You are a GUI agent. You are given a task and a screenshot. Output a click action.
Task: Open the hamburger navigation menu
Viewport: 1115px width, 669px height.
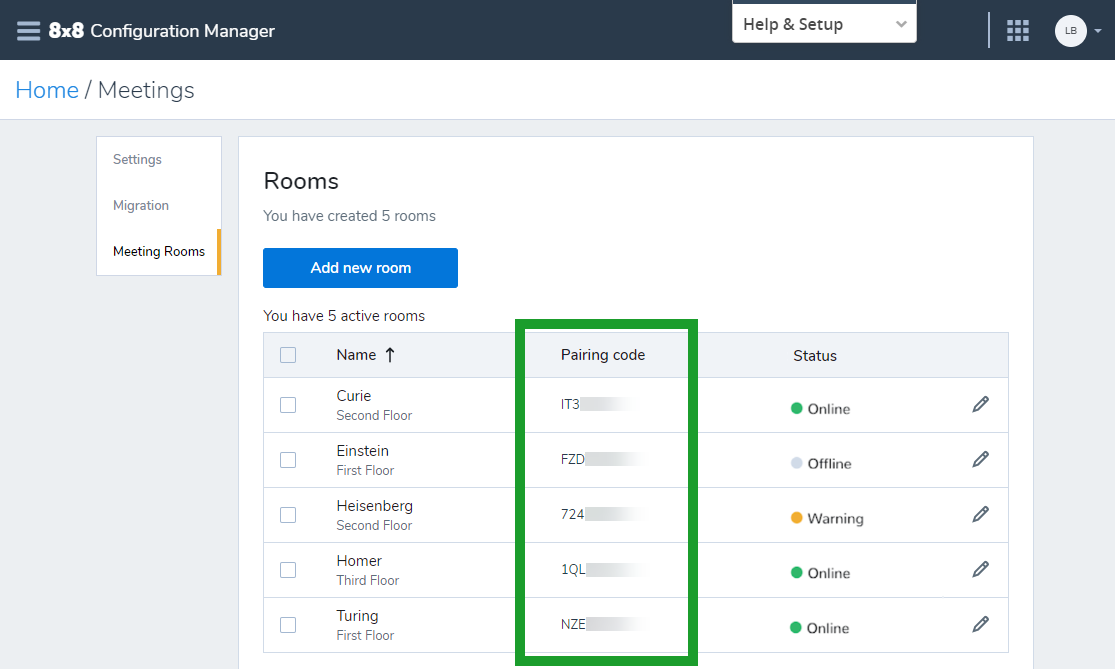(29, 30)
